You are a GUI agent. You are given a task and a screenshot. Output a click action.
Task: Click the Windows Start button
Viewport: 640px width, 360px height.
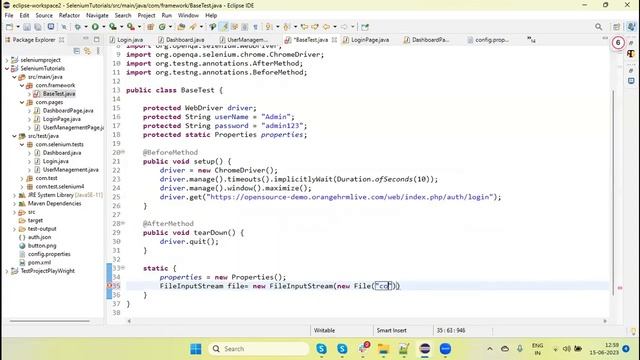pyautogui.click(x=196, y=349)
